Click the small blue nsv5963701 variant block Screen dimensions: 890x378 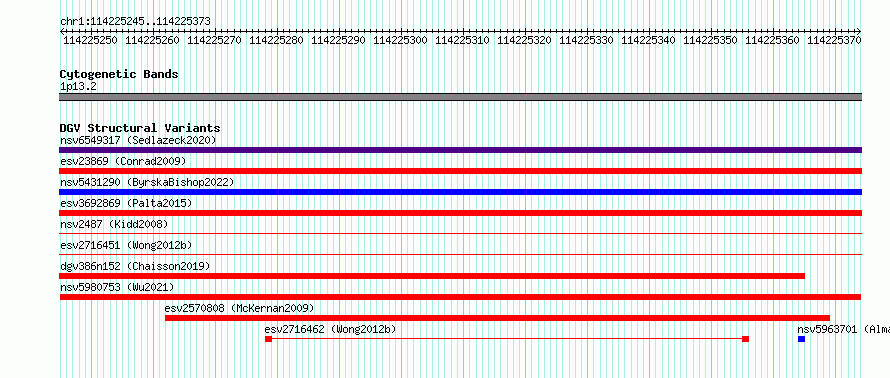point(801,339)
